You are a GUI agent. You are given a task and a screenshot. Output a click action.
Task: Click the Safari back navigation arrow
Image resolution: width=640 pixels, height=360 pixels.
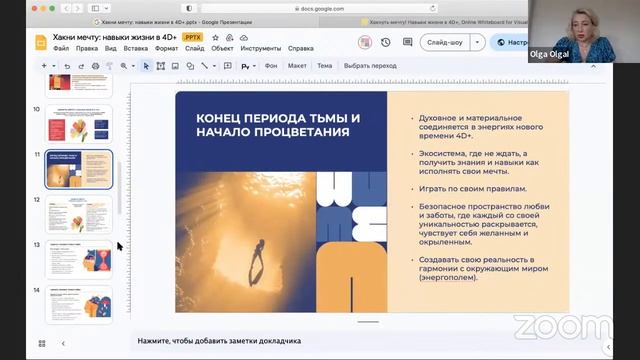pos(66,8)
